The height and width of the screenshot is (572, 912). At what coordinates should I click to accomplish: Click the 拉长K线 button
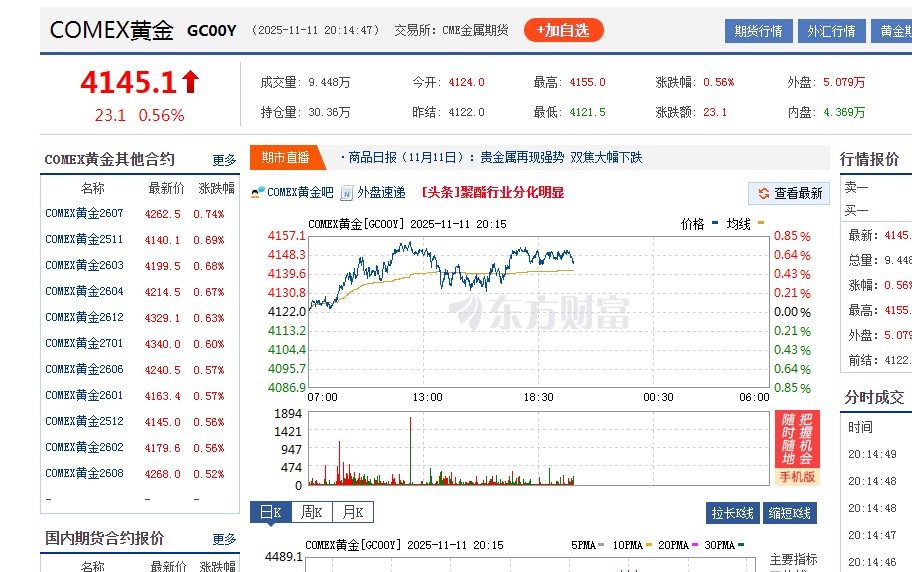pyautogui.click(x=732, y=513)
